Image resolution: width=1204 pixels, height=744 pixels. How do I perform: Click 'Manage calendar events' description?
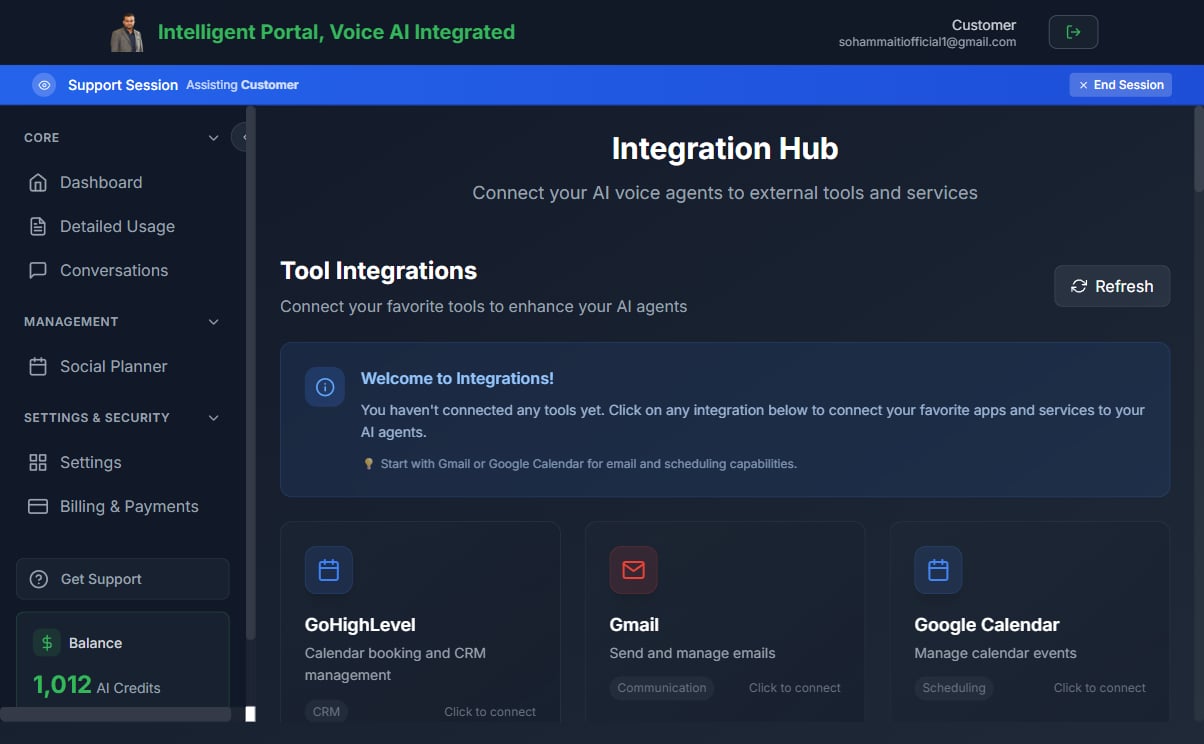pyautogui.click(x=996, y=653)
